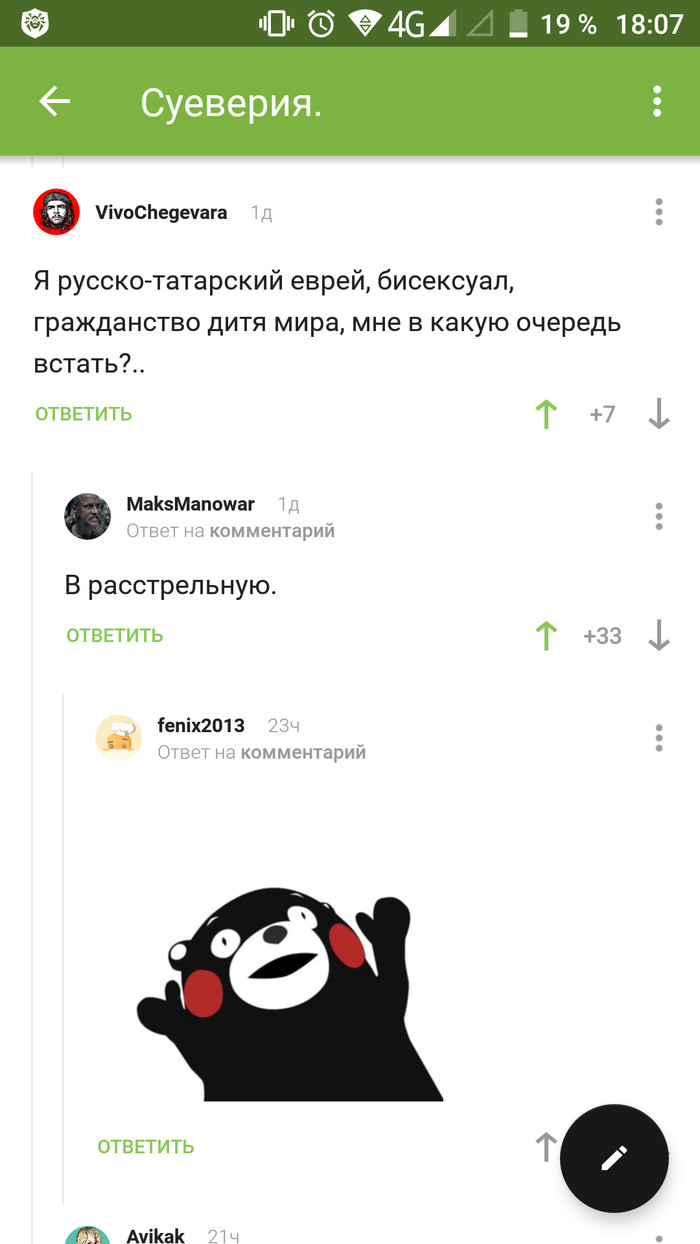Follow 'комментарий' link under MaksManowar's name

coord(272,531)
